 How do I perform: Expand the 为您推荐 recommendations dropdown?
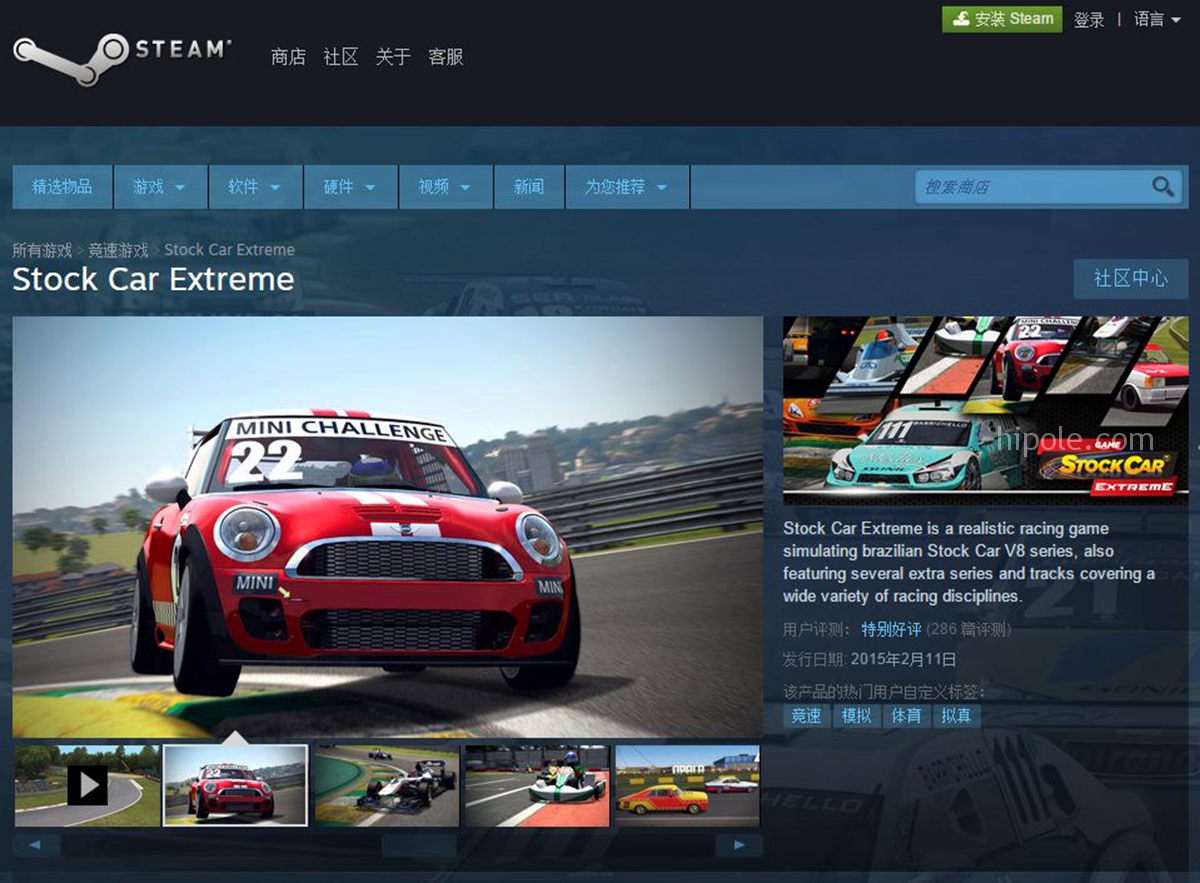click(627, 187)
